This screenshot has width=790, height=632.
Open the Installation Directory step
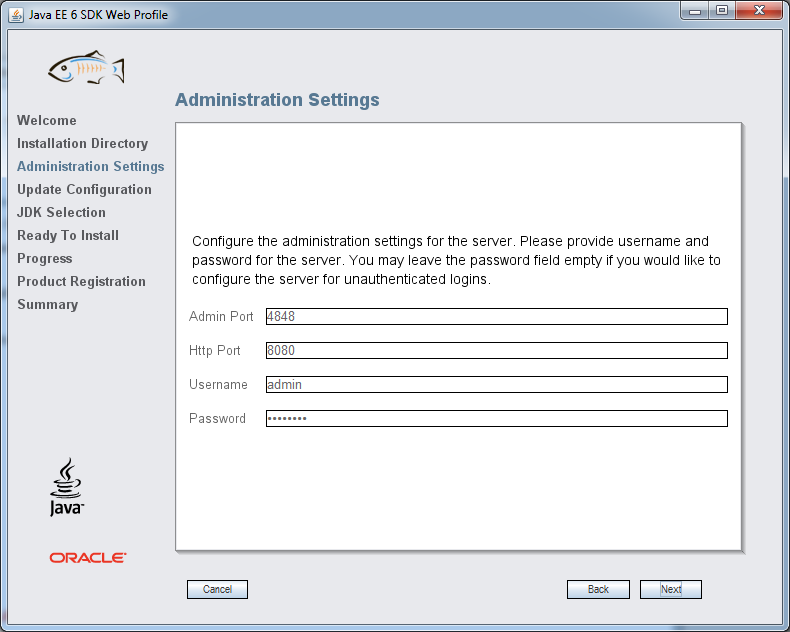[83, 144]
